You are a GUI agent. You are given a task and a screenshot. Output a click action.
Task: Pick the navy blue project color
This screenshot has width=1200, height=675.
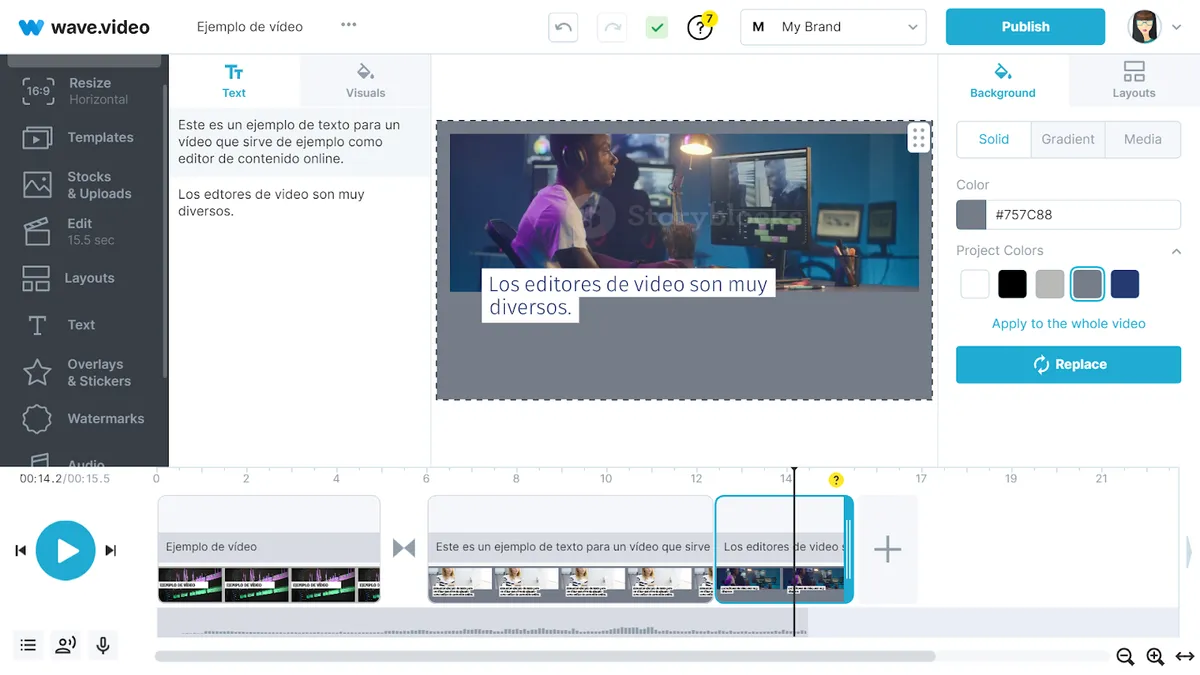point(1125,284)
